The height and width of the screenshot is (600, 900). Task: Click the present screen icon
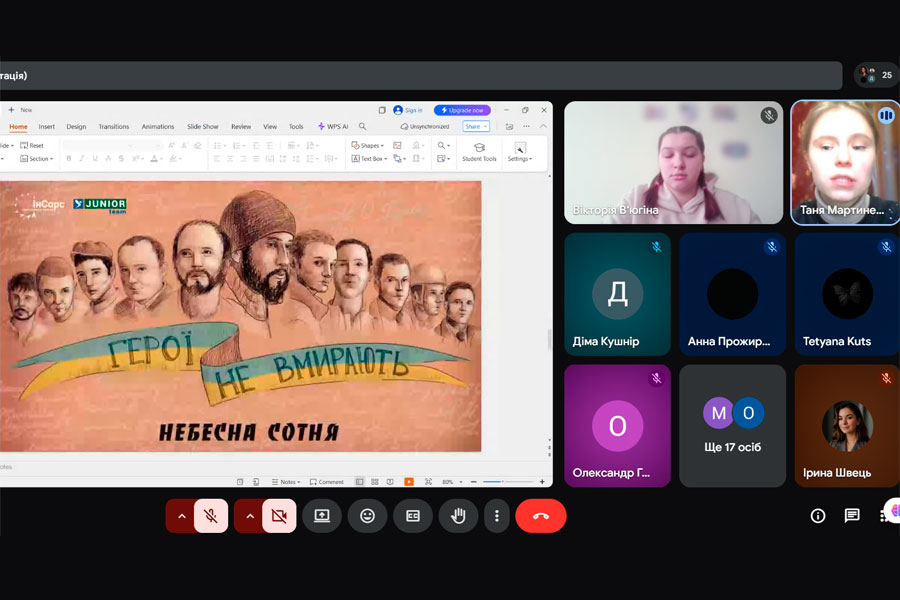tap(322, 516)
